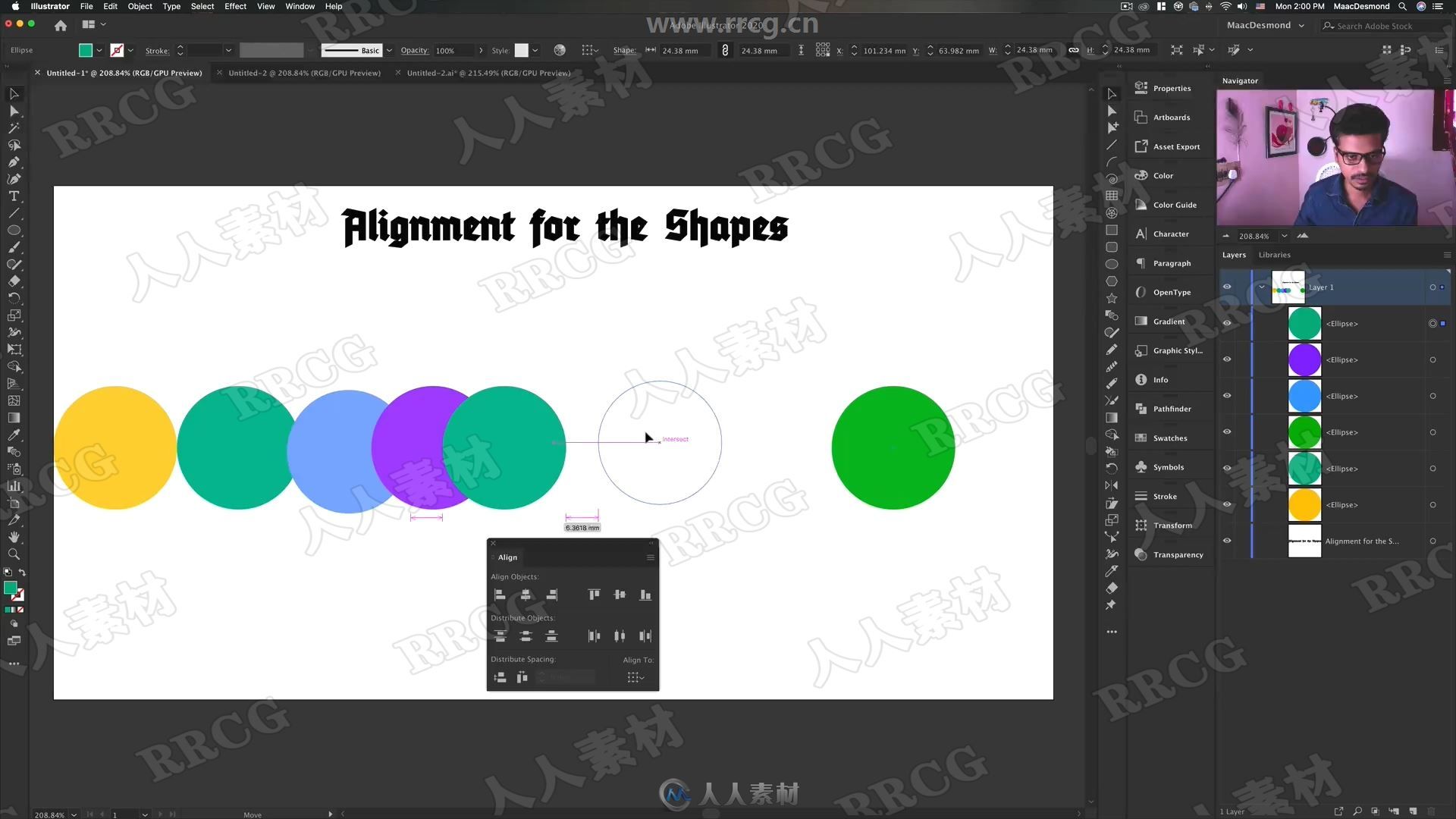Image resolution: width=1456 pixels, height=819 pixels.
Task: Click the Distribute spacing horizontal icon
Action: 521,677
